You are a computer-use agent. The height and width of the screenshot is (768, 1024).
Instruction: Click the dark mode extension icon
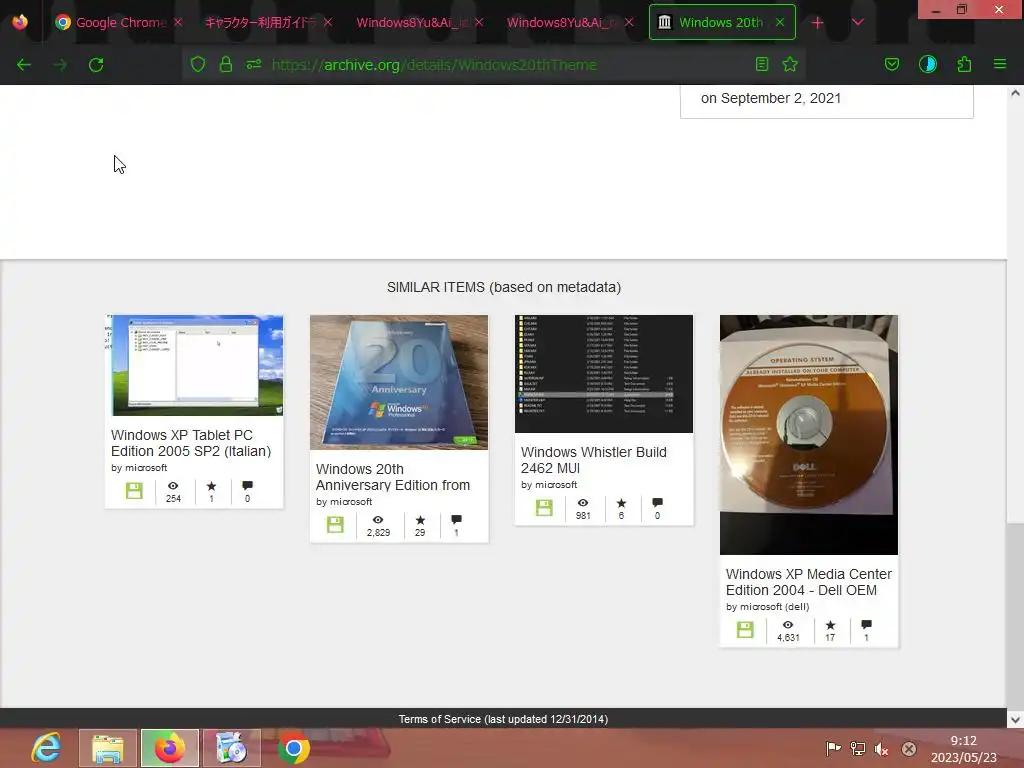click(x=928, y=64)
